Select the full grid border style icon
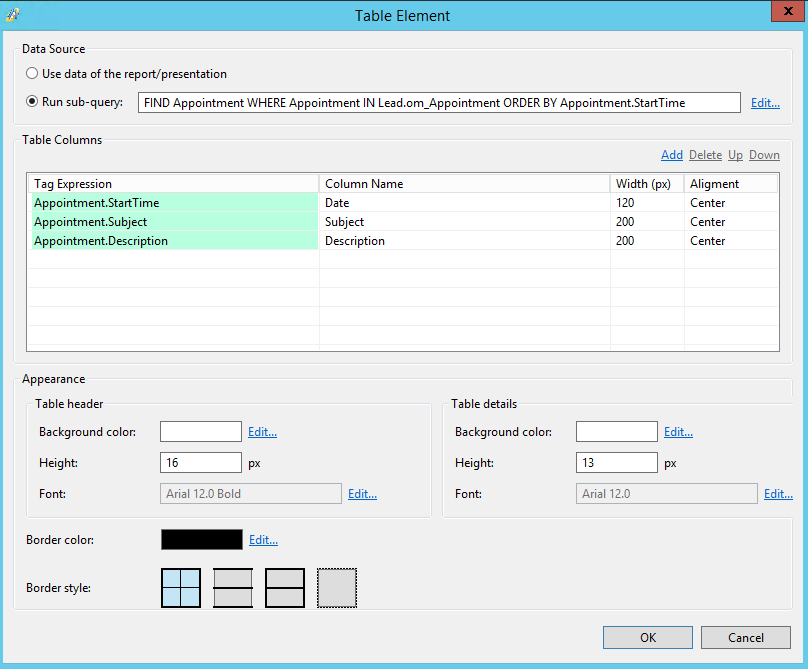The width and height of the screenshot is (808, 669). coord(181,588)
